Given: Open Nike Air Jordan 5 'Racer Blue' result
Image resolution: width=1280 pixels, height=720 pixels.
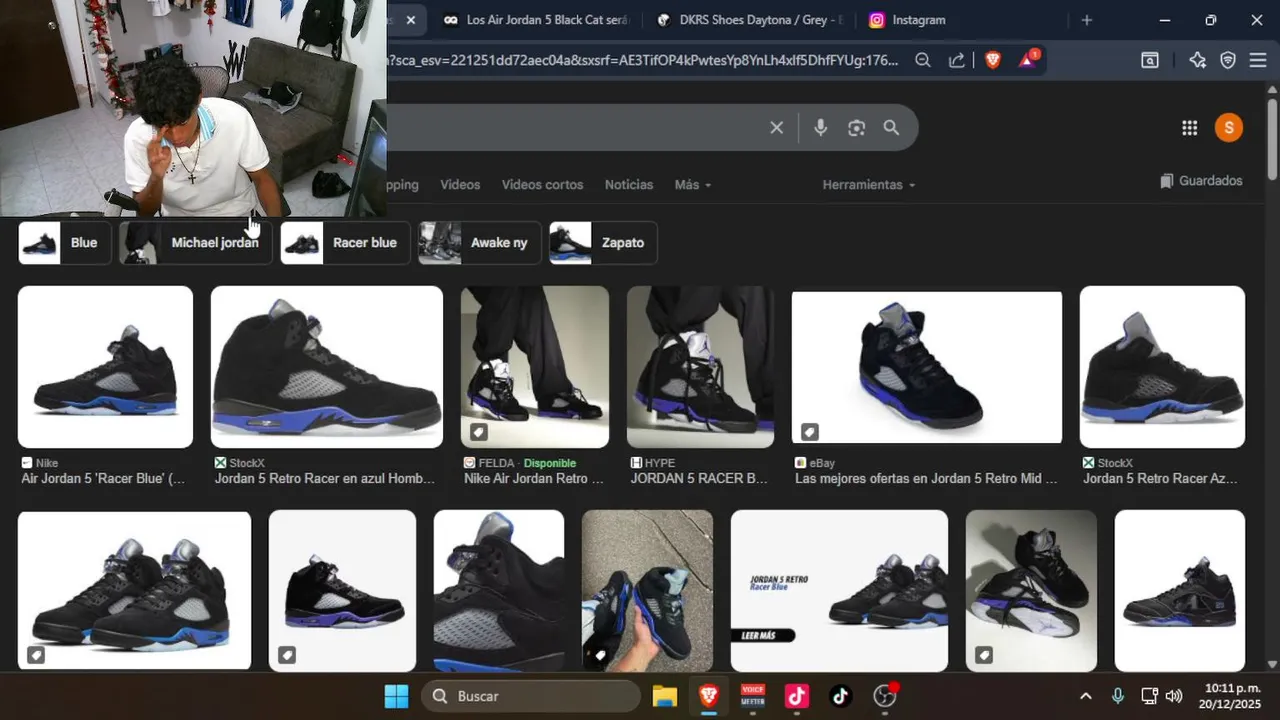Looking at the screenshot, I should point(103,479).
